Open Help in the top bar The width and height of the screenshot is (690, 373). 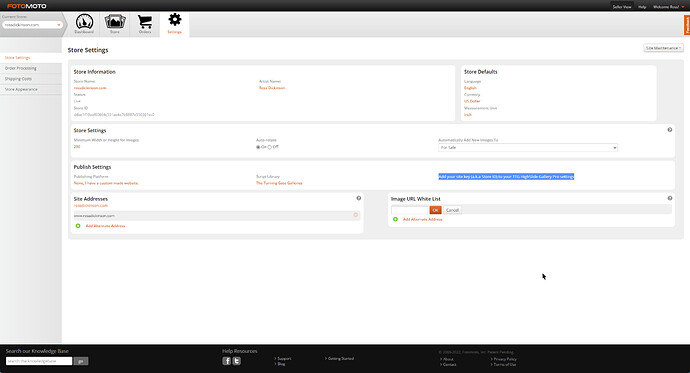(642, 7)
